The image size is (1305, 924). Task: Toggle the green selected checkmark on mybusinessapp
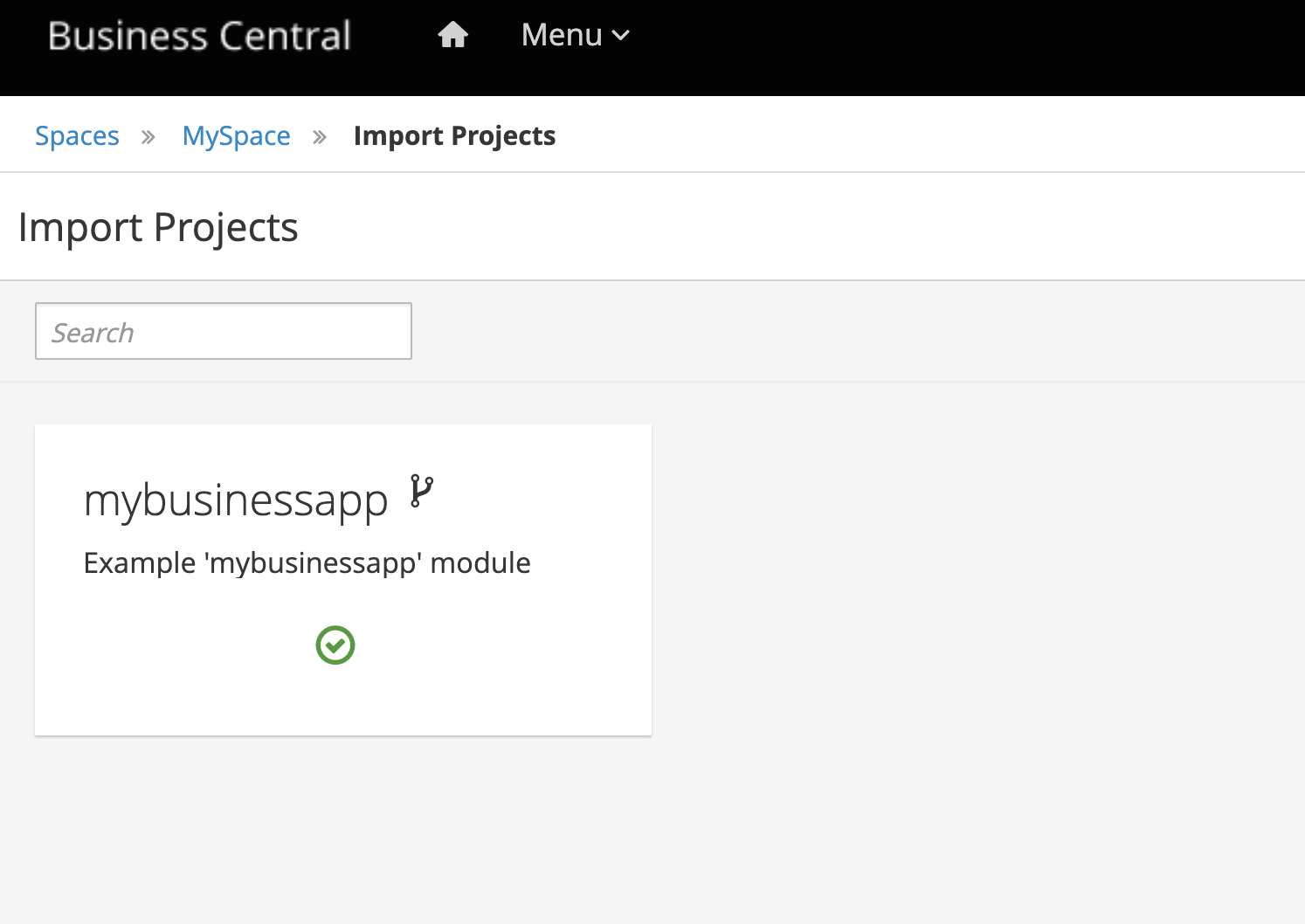click(x=335, y=645)
